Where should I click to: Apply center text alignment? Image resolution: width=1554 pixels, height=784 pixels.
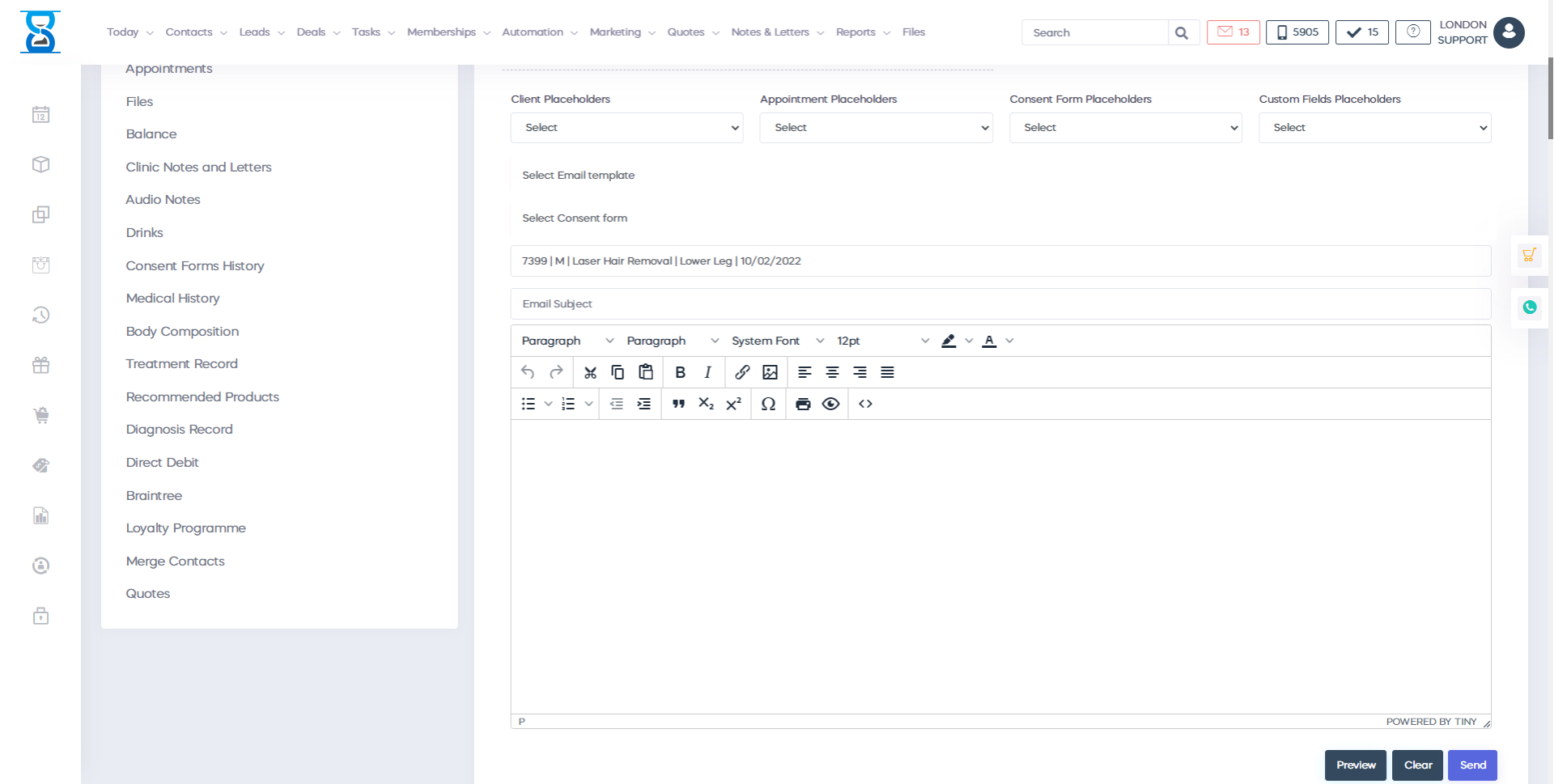pyautogui.click(x=832, y=372)
